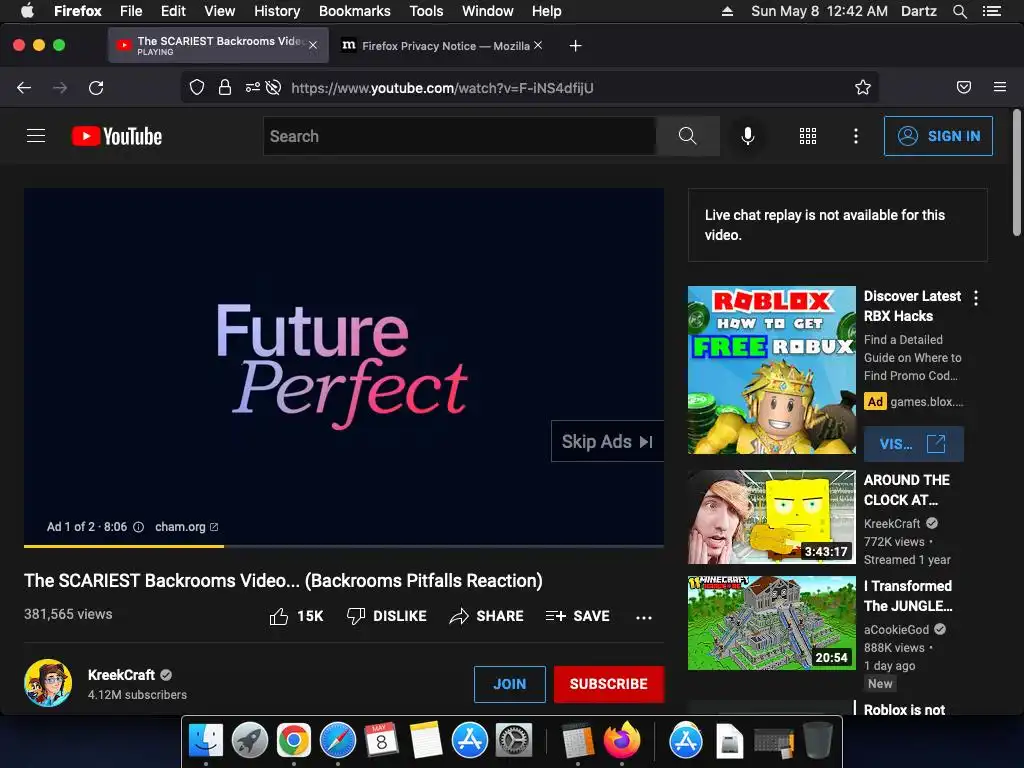Open the History menu

277,11
